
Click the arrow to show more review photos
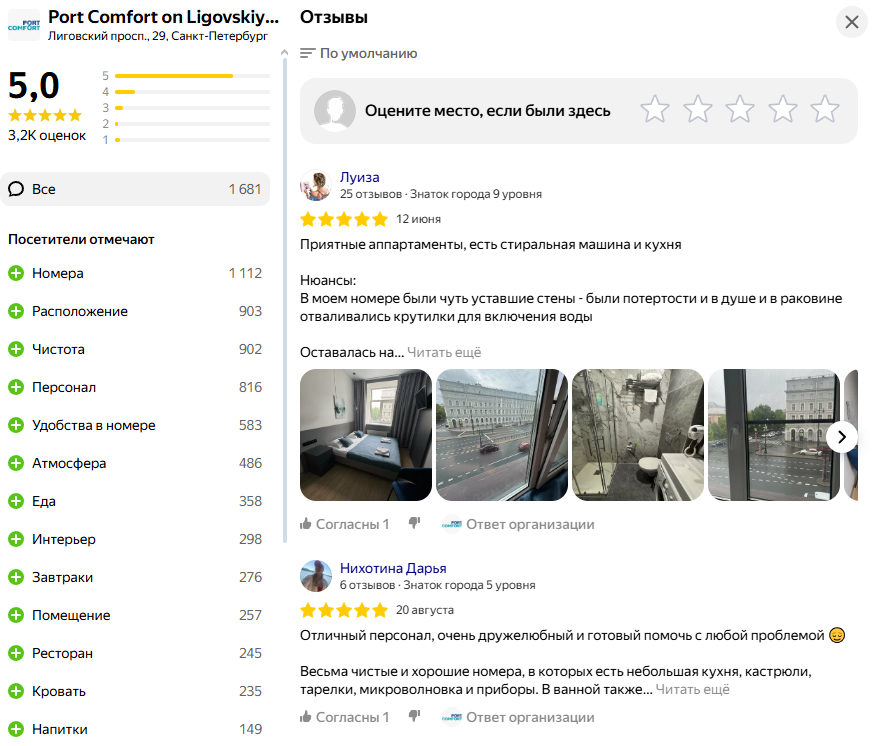coord(842,437)
